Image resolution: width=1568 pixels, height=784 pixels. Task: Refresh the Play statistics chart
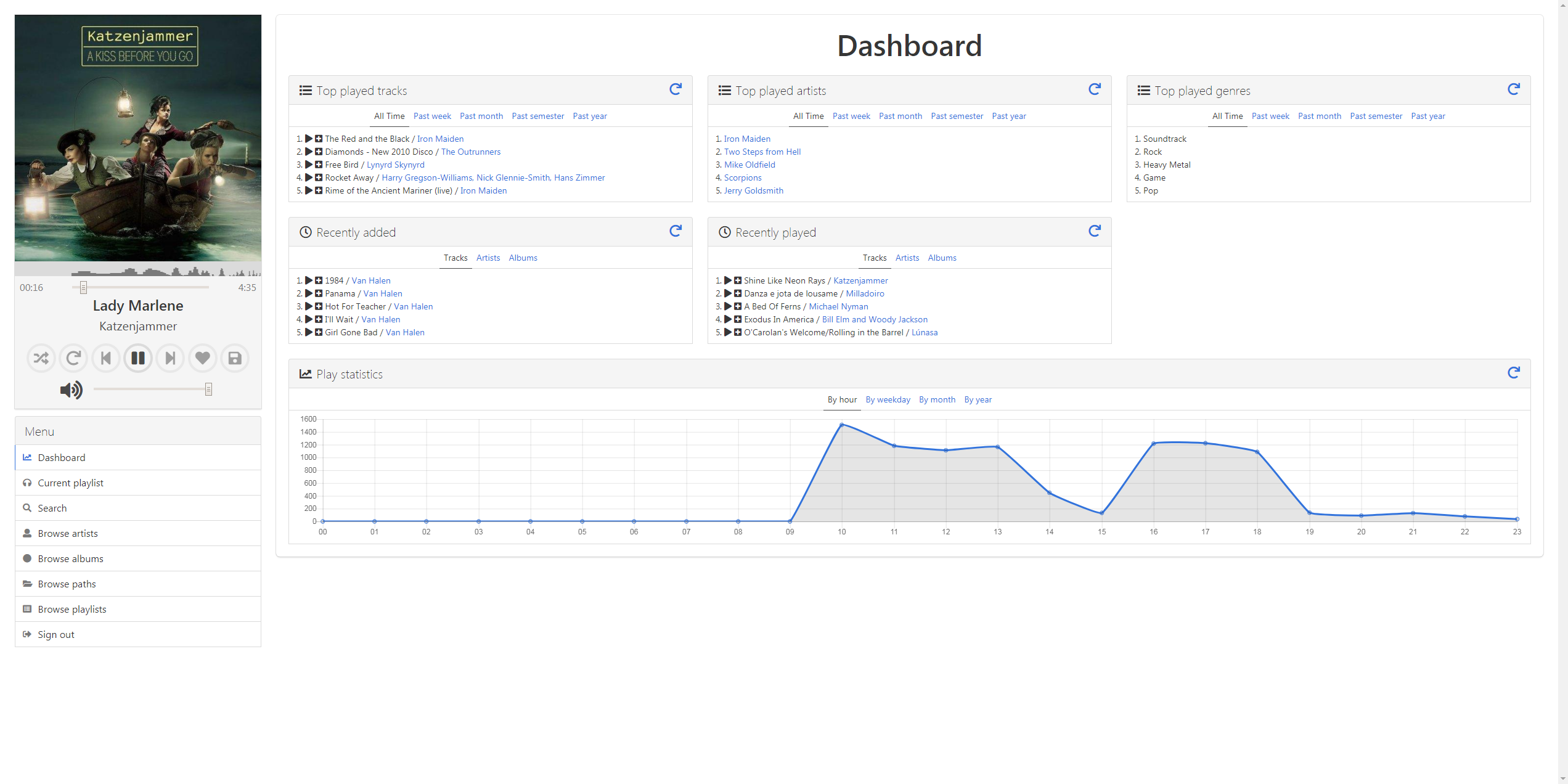(1513, 373)
